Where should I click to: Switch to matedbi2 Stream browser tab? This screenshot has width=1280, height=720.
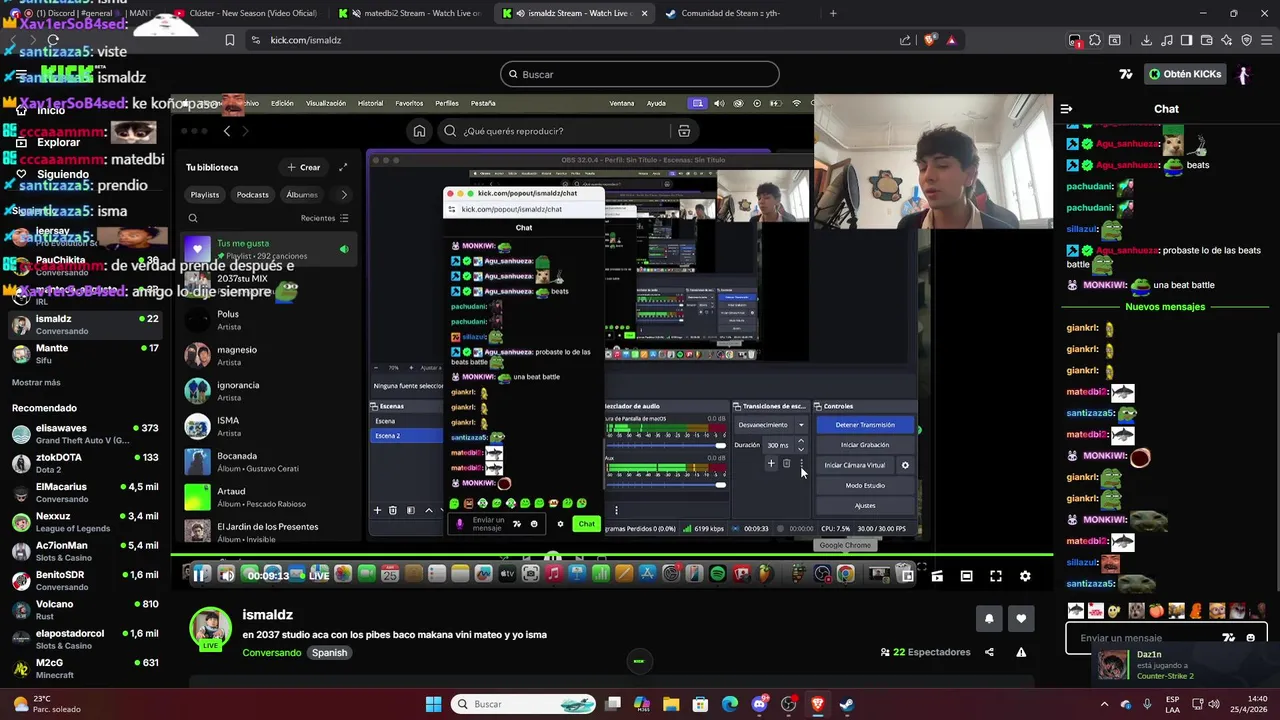click(410, 13)
